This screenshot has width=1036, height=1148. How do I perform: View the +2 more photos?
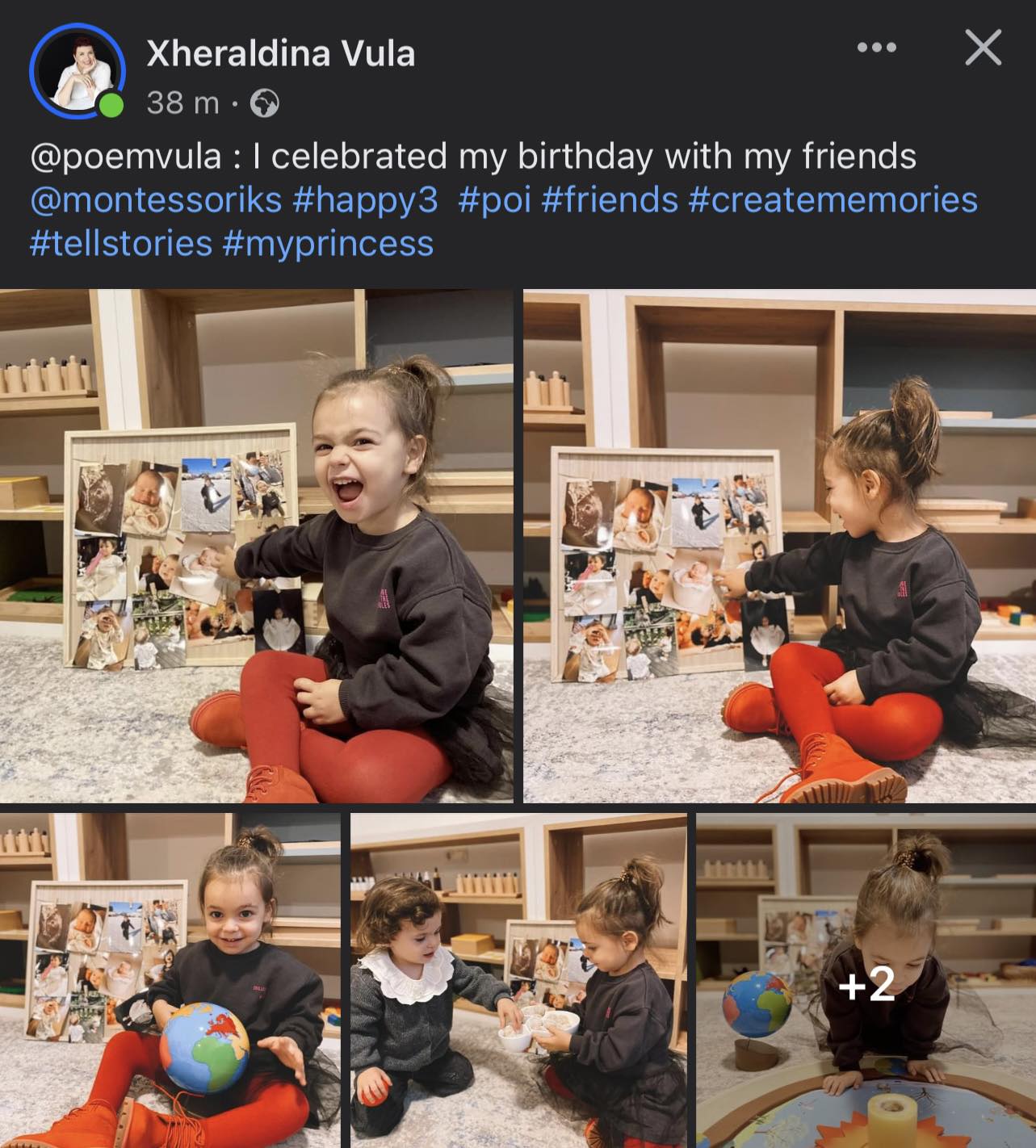pos(866,982)
